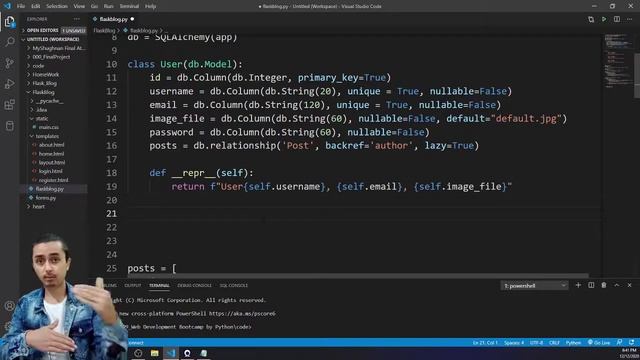Open the File menu
Viewport: 640px width, 360px height.
coord(21,6)
